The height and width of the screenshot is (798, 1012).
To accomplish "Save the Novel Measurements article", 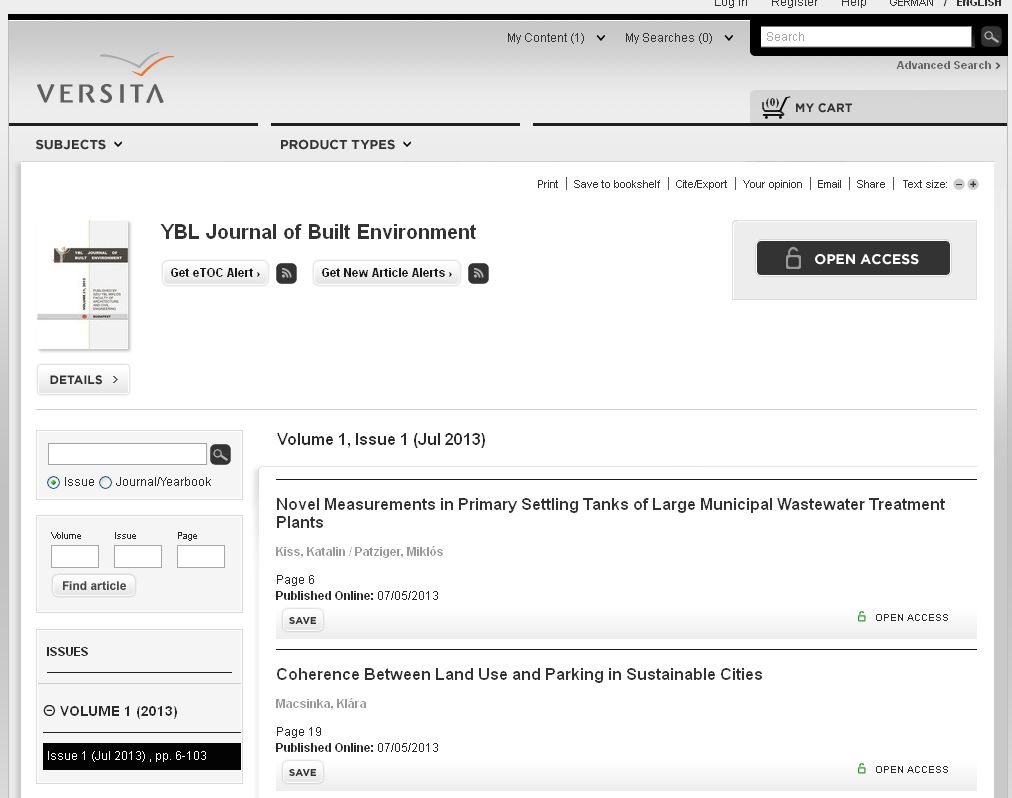I will 303,620.
